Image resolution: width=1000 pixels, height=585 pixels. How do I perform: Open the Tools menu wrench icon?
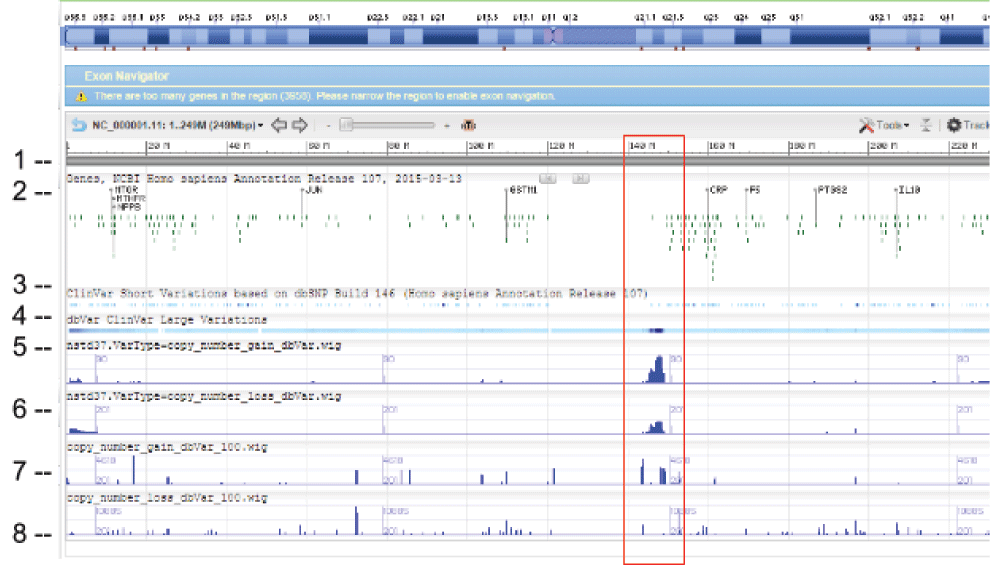[x=868, y=126]
